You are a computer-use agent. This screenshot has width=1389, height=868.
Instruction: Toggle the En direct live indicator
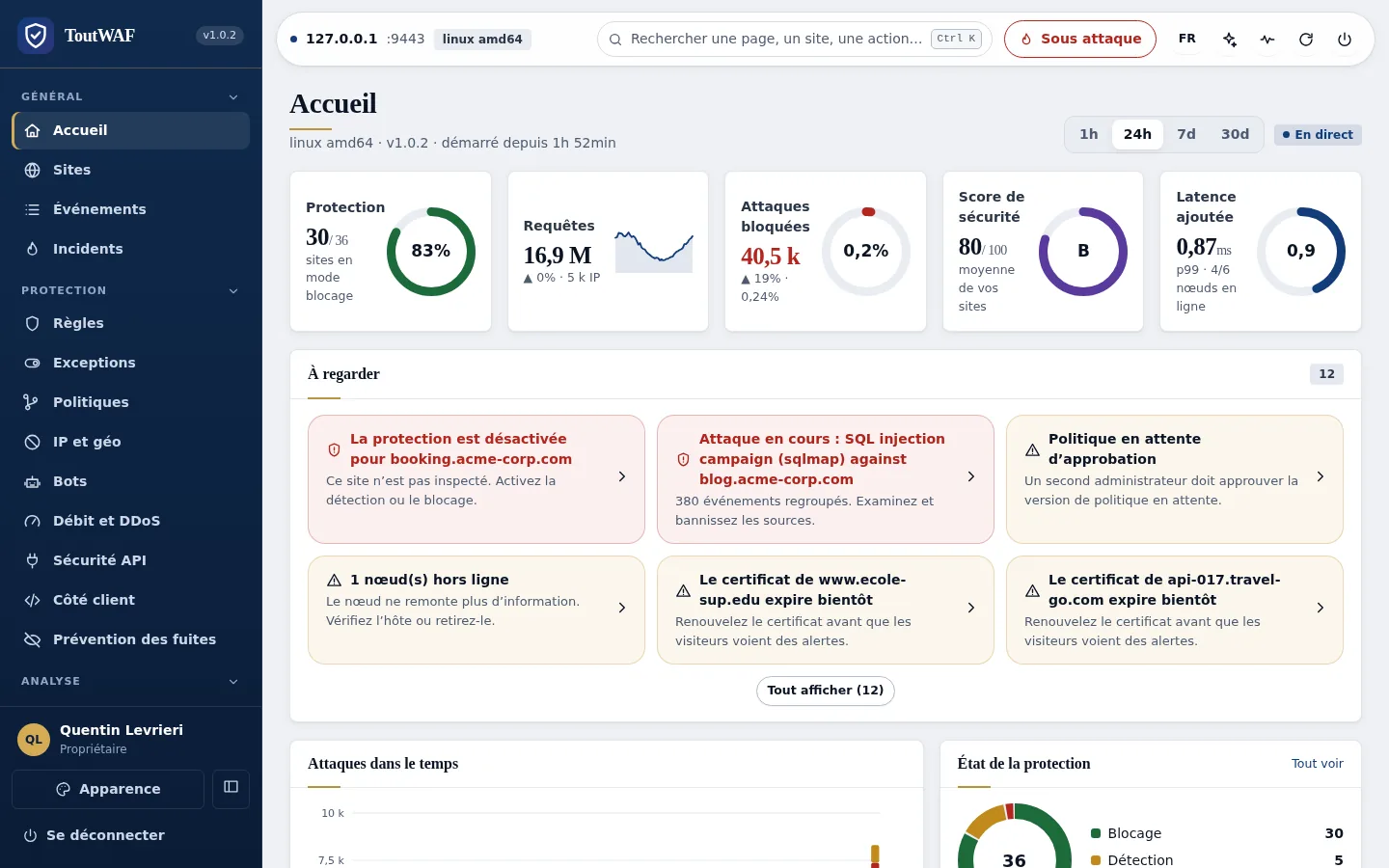(x=1318, y=135)
